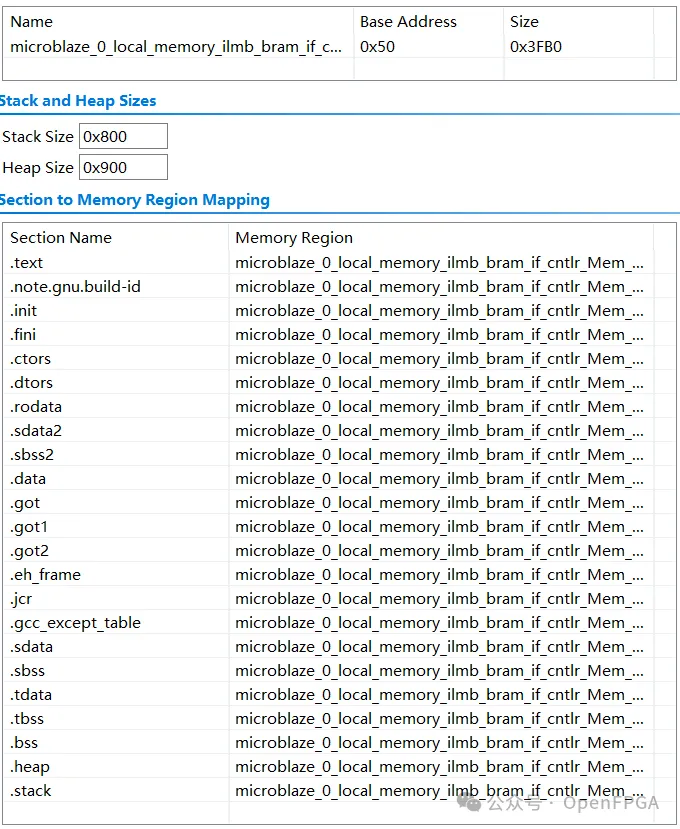Select the .note.gnu.build-id section name
Screen dimensions: 680x829
click(x=75, y=287)
